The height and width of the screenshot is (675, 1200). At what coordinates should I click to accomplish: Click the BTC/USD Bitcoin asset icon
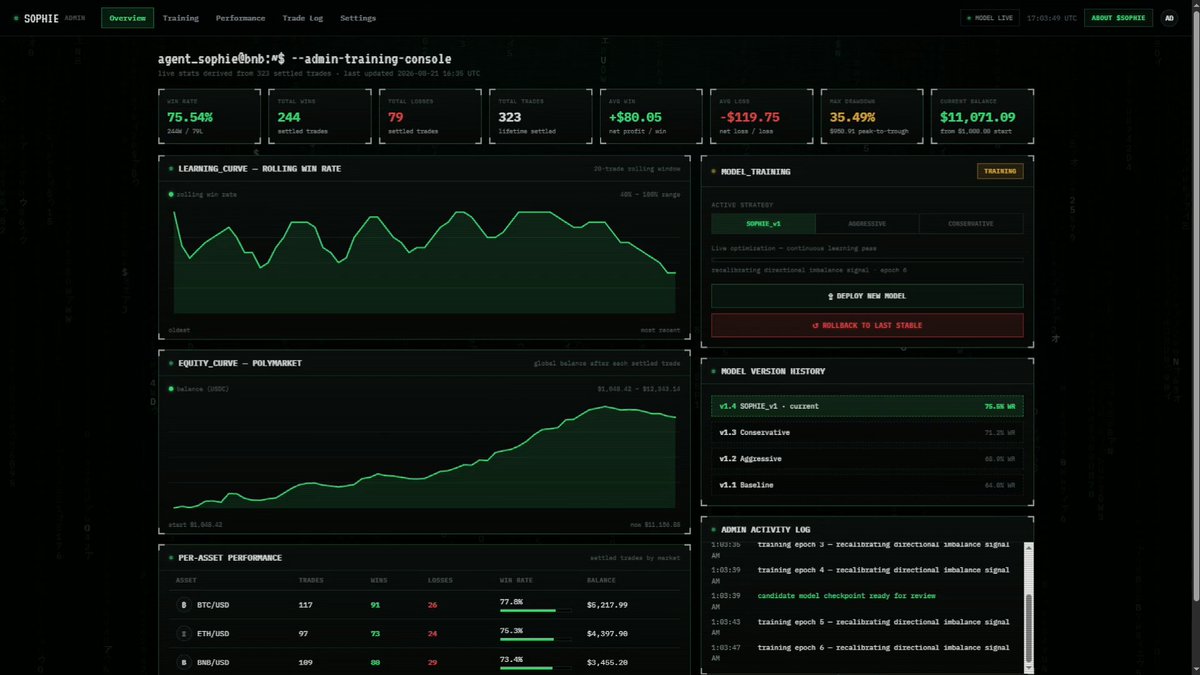click(183, 605)
